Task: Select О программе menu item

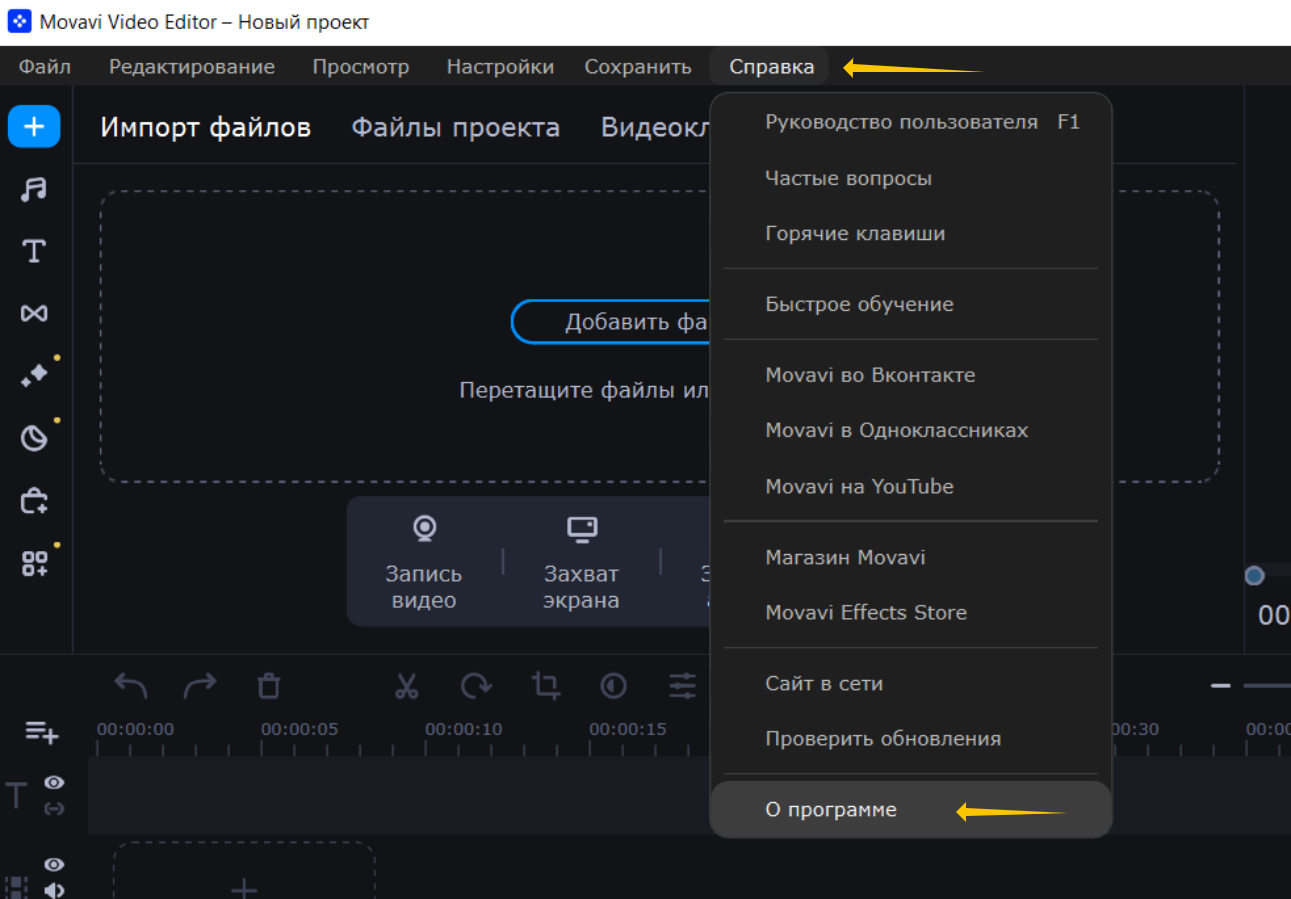Action: [x=911, y=809]
